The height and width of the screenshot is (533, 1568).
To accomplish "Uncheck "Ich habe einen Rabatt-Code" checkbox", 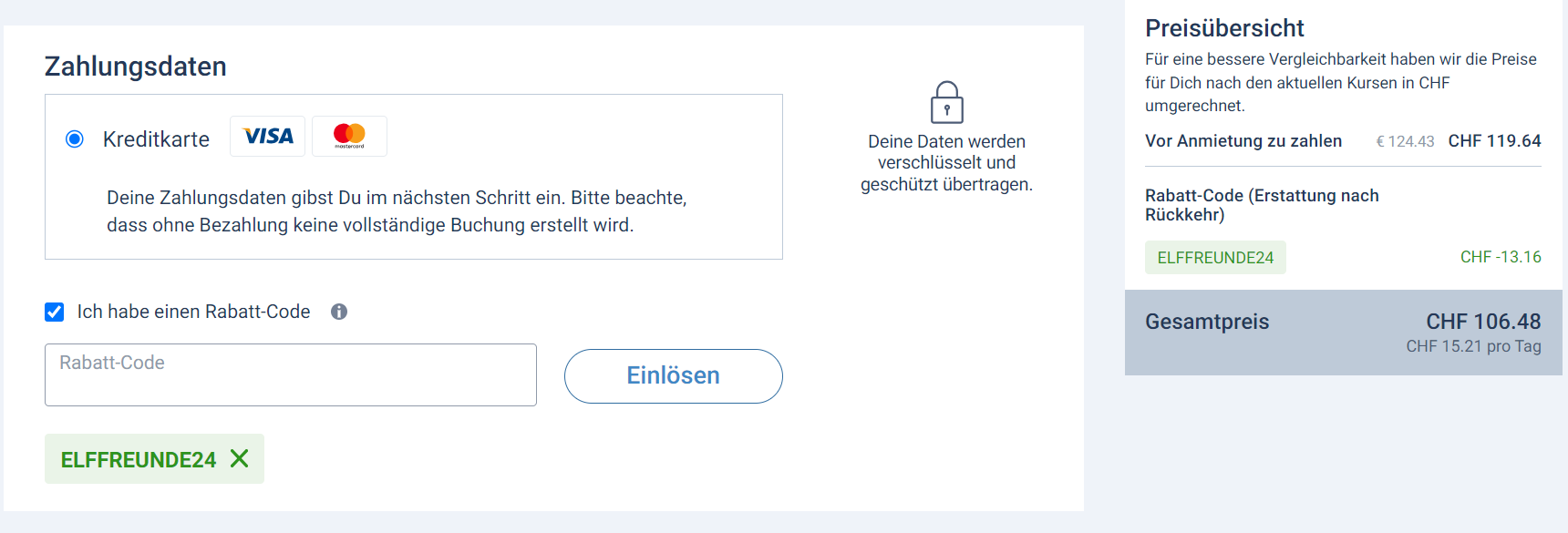I will tap(55, 313).
